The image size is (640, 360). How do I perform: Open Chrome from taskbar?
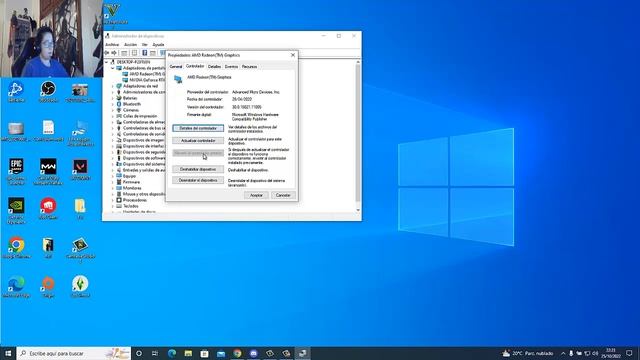click(x=237, y=353)
